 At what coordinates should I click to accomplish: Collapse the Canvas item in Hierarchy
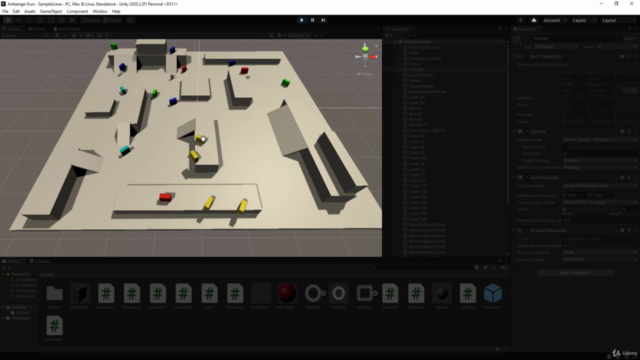click(x=400, y=70)
